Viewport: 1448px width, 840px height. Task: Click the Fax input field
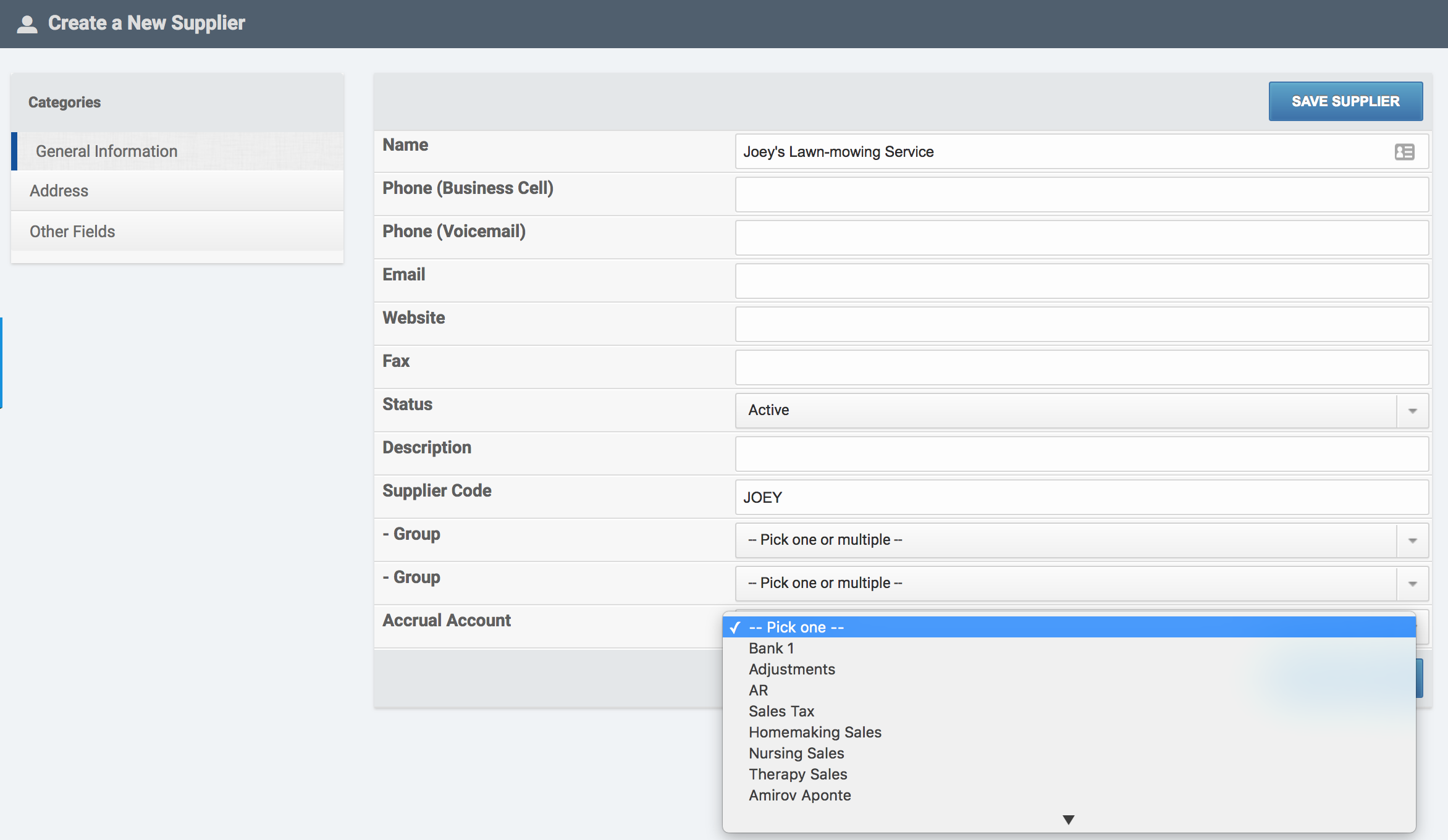tap(1082, 367)
